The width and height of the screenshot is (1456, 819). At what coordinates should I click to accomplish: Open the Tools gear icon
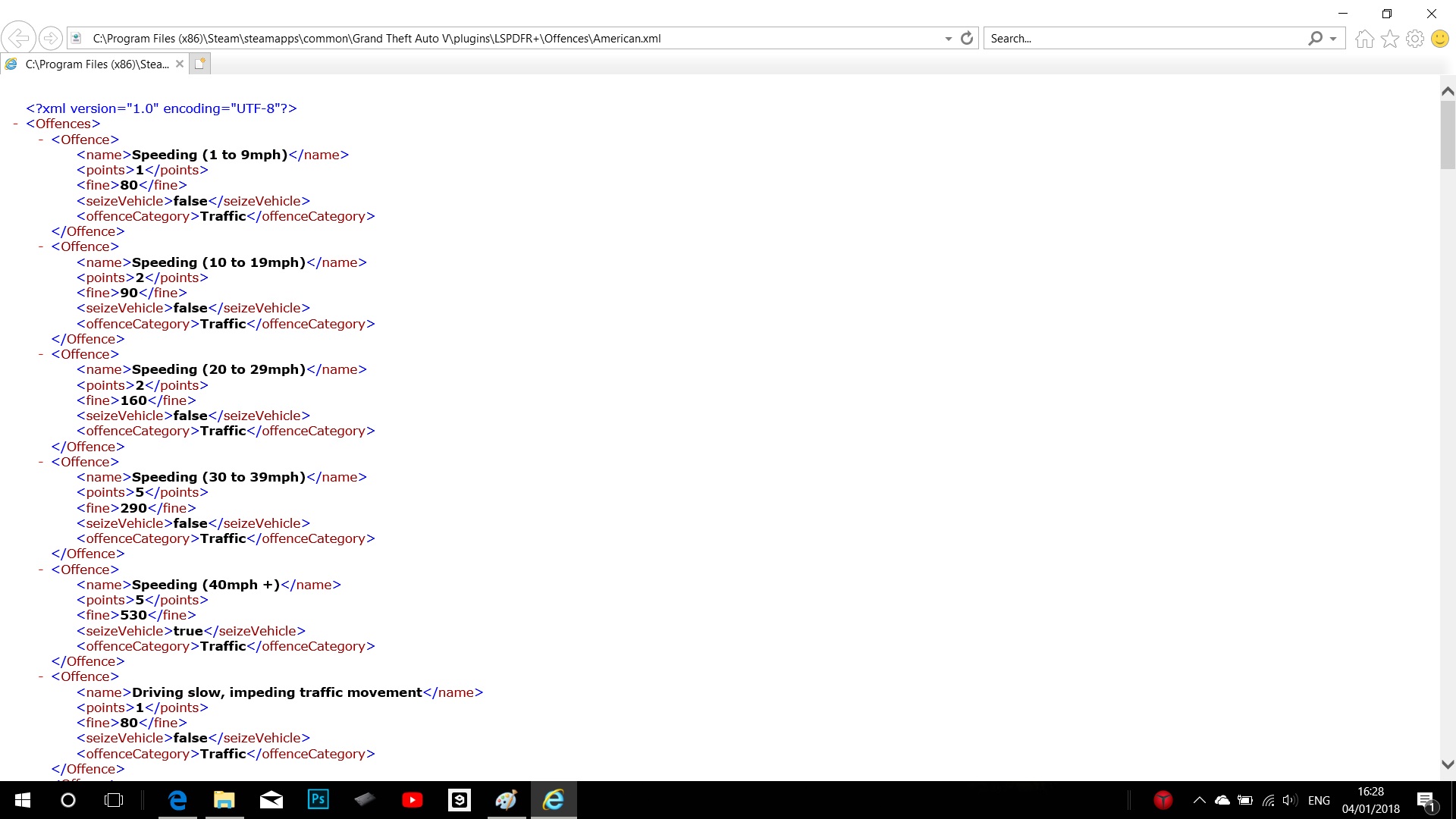click(1414, 39)
